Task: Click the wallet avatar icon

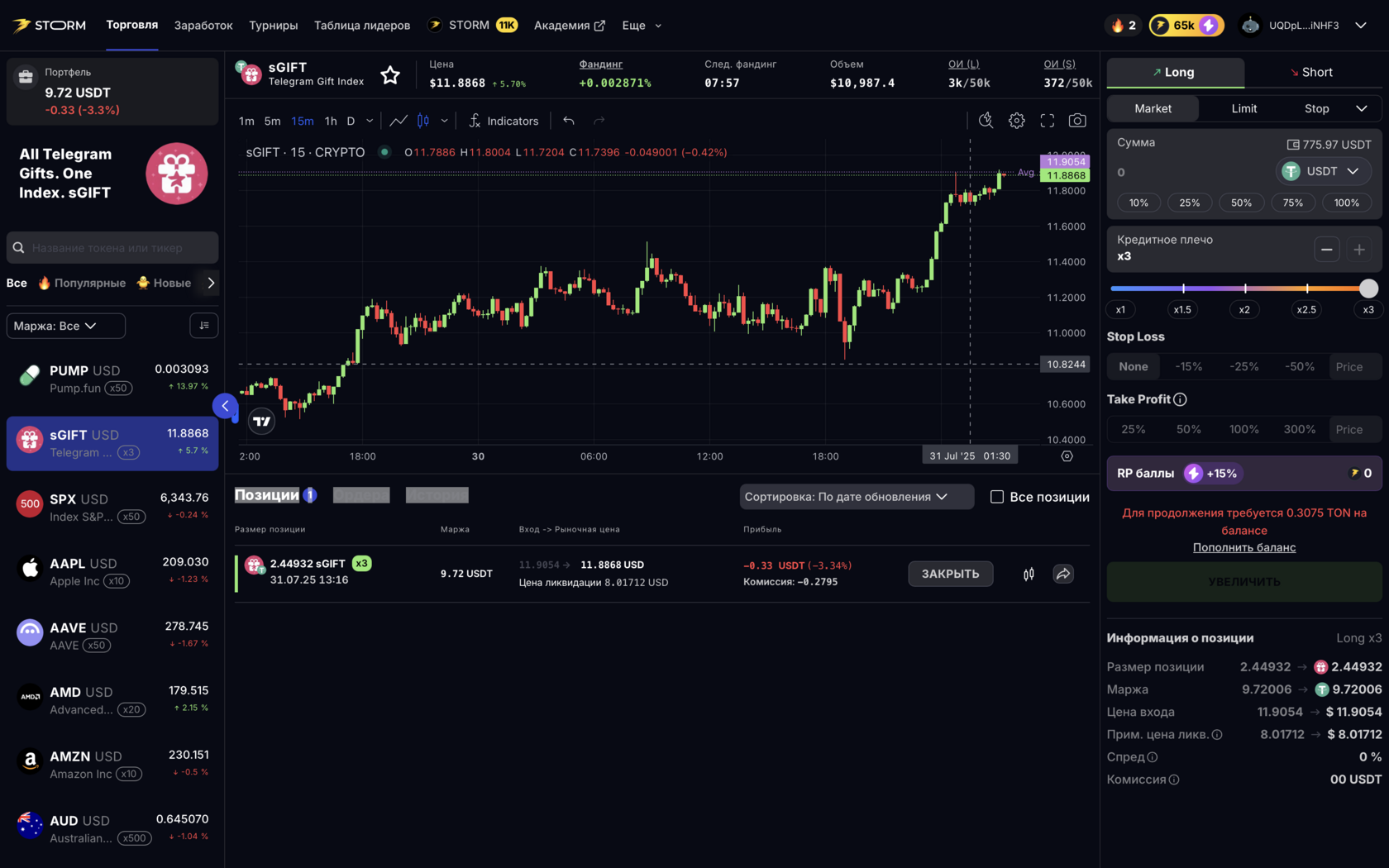Action: (1250, 26)
